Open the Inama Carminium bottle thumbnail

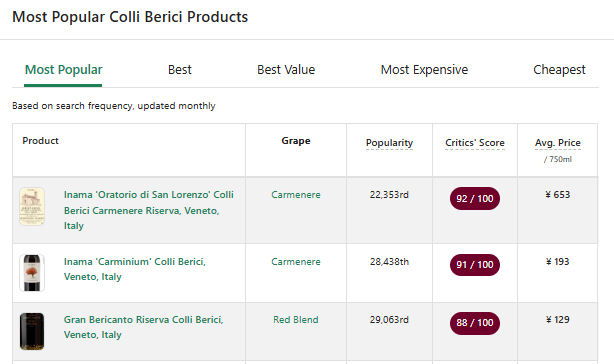tap(32, 273)
